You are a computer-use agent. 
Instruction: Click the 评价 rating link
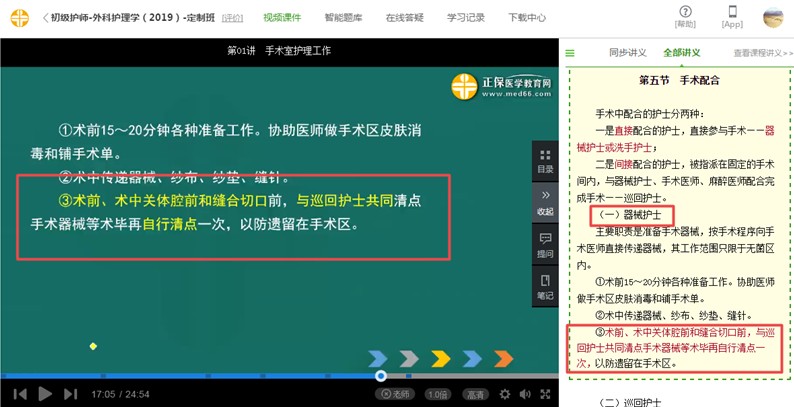pos(232,18)
